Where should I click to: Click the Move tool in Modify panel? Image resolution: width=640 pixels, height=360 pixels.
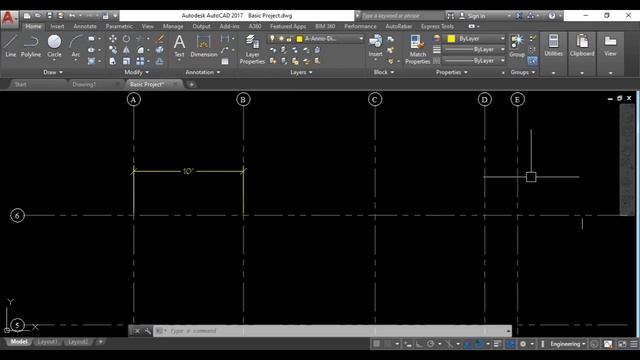[113, 39]
